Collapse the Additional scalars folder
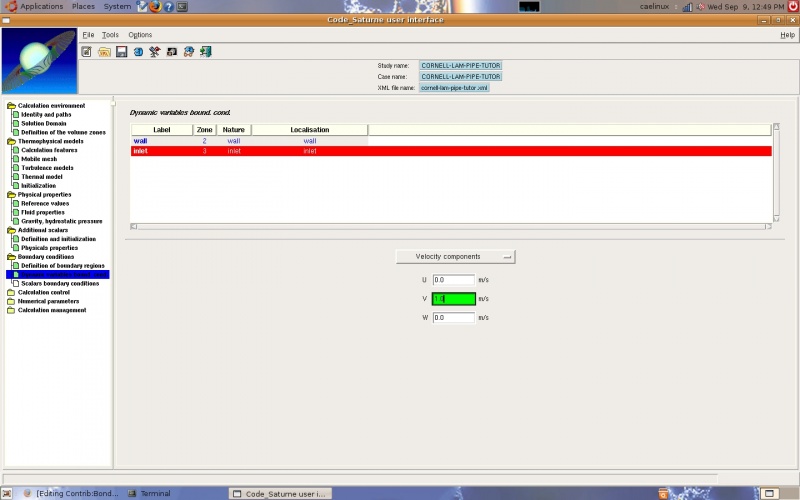The width and height of the screenshot is (800, 500). coord(11,230)
